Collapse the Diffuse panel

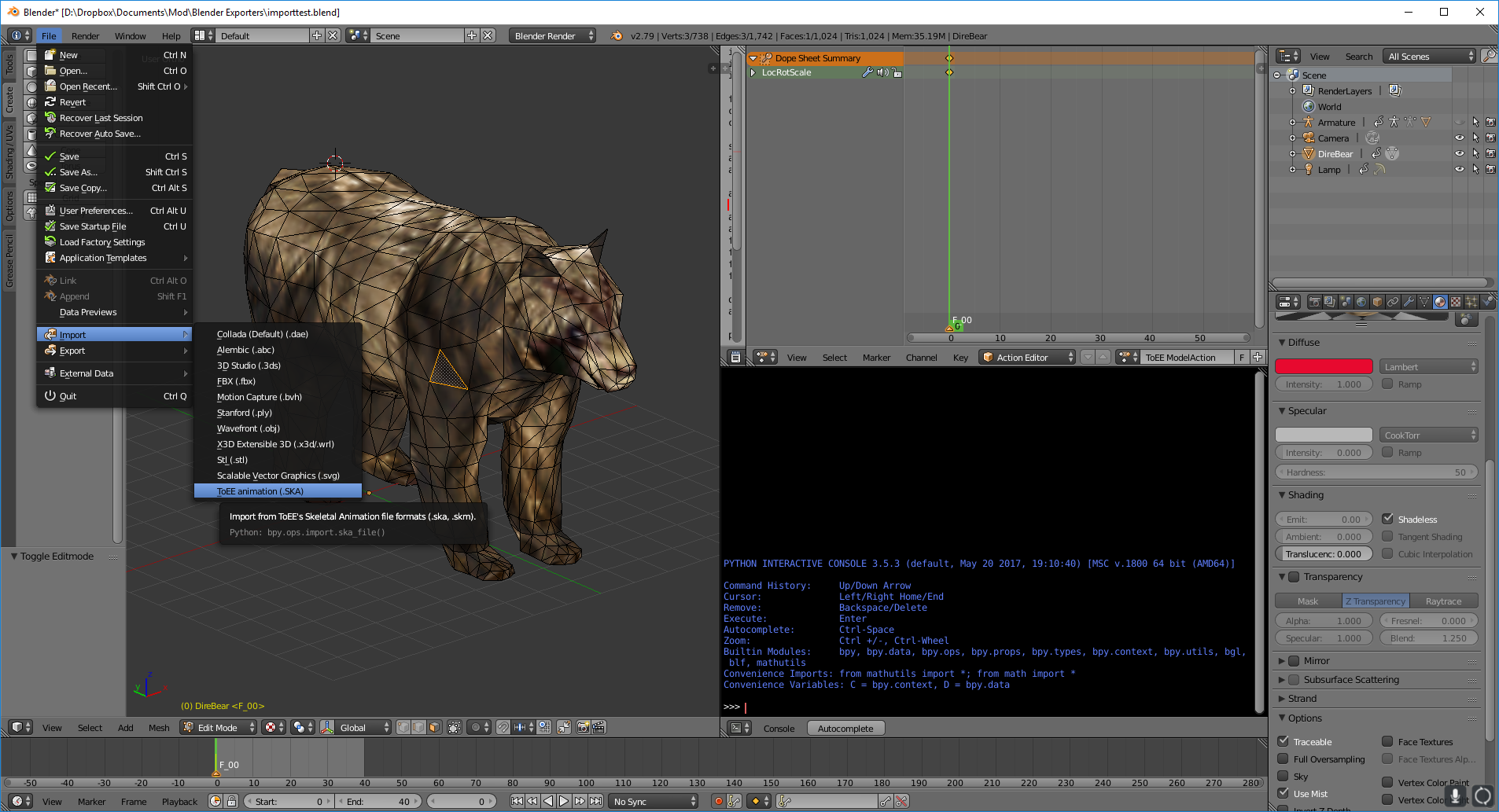[x=1282, y=343]
